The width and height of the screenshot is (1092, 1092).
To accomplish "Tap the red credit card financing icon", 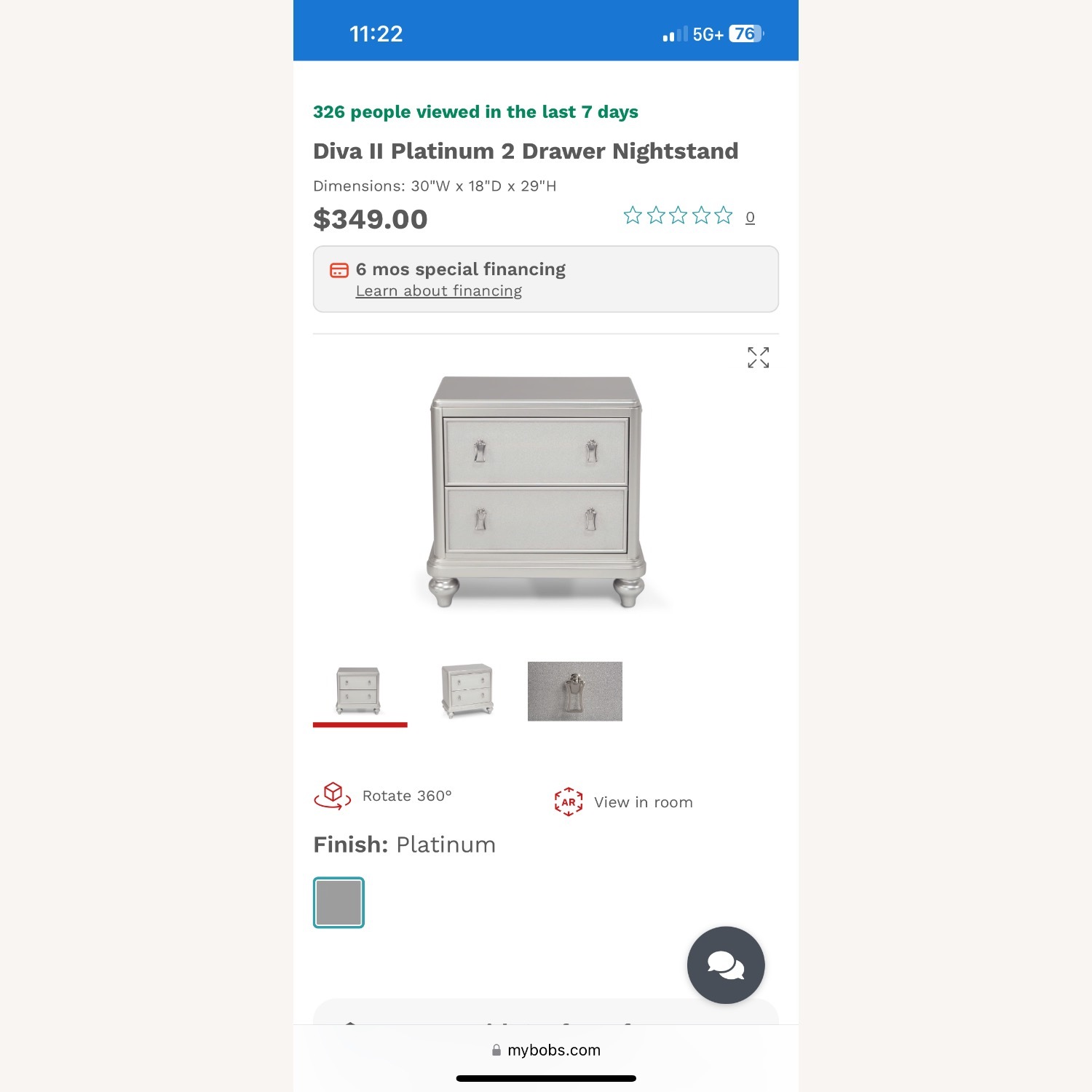I will tap(339, 270).
